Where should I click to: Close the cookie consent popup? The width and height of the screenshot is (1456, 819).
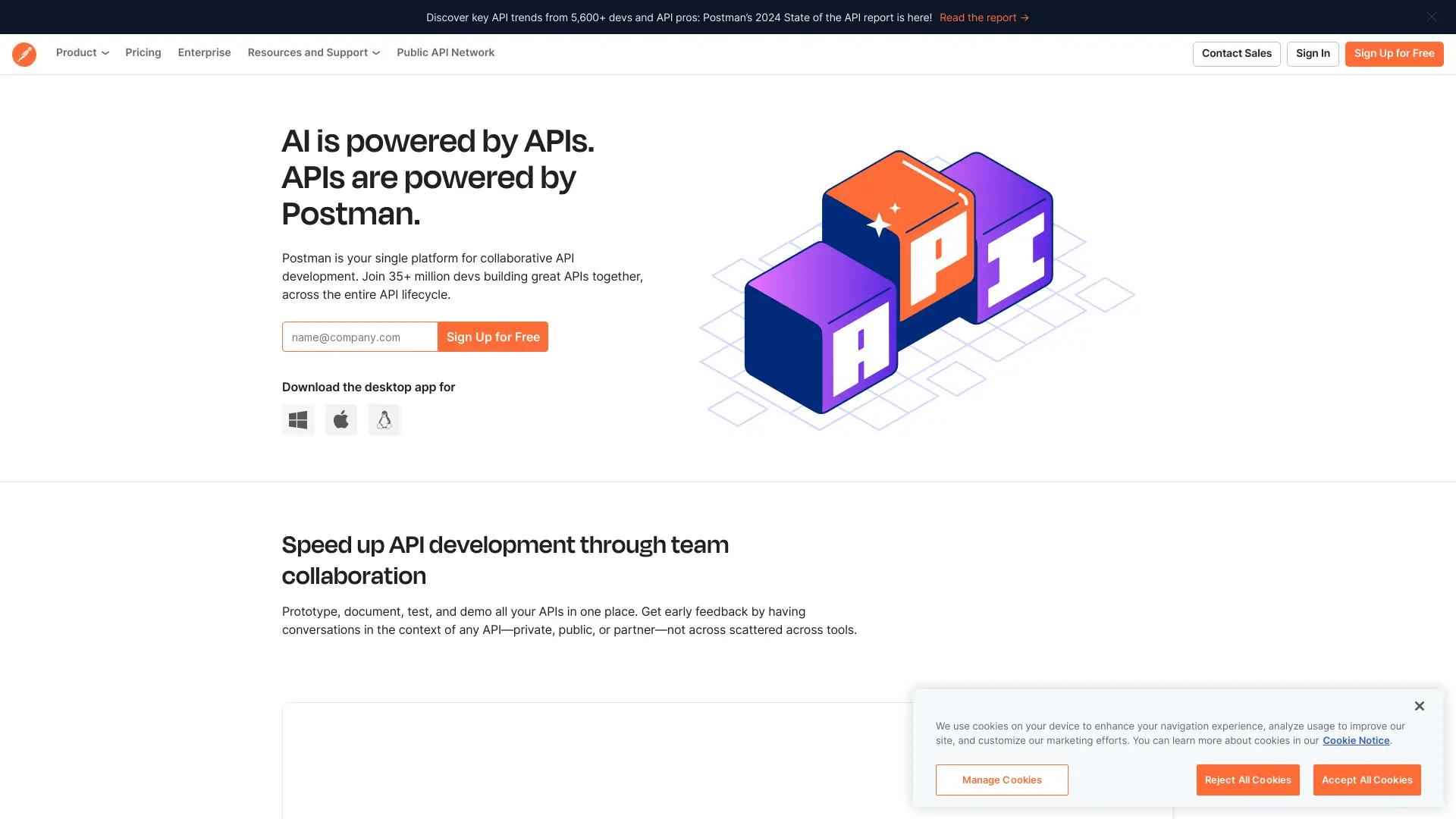point(1419,706)
